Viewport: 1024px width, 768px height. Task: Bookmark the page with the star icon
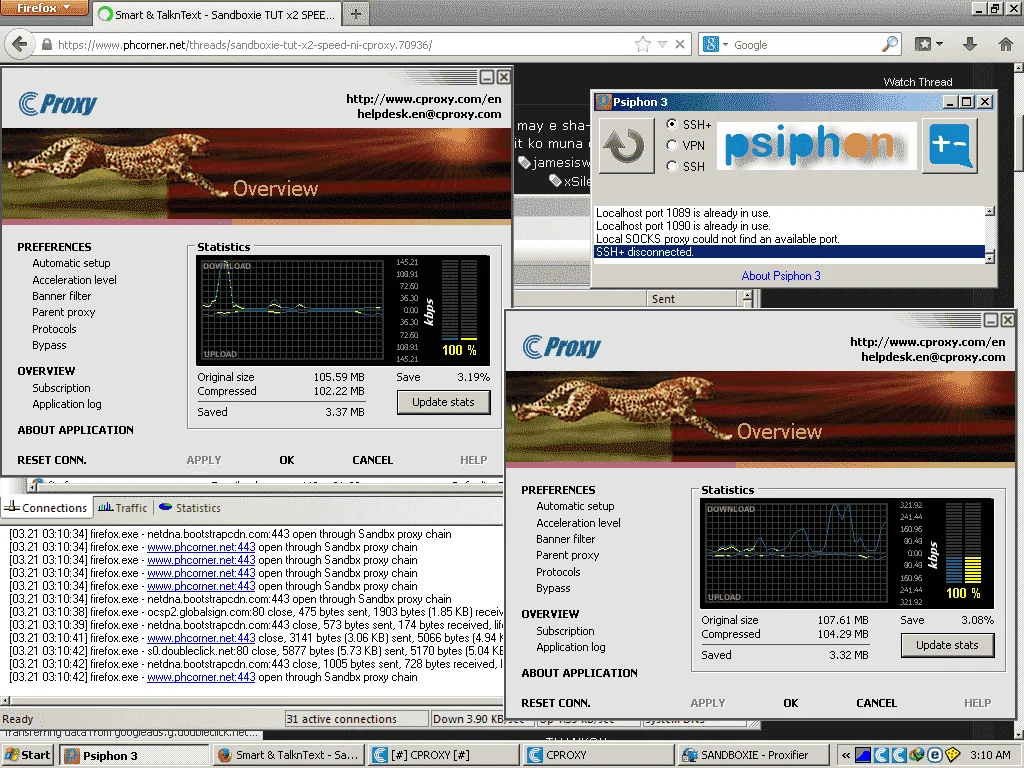click(643, 44)
